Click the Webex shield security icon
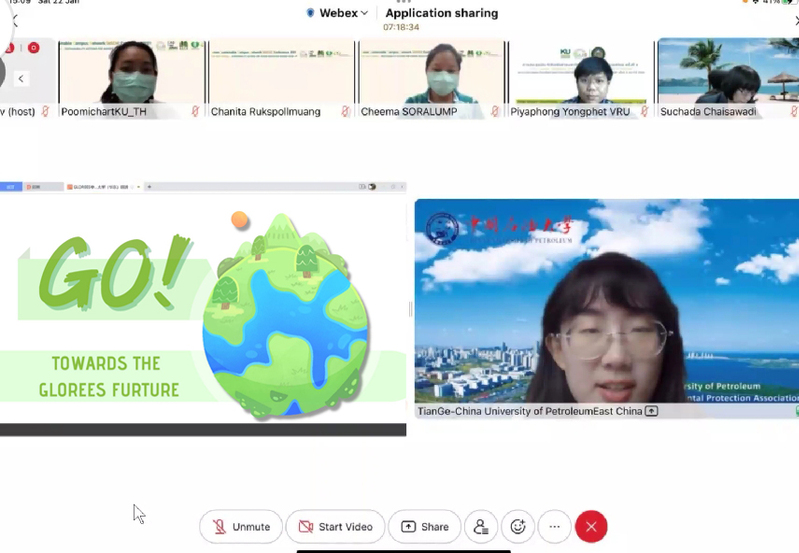 pyautogui.click(x=310, y=13)
